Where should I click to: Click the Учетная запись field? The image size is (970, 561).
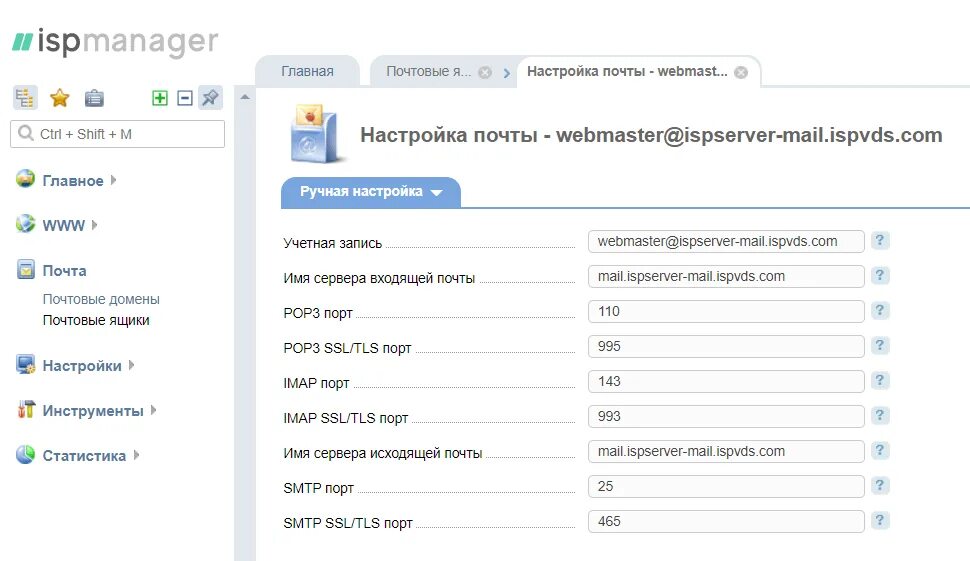click(x=726, y=241)
